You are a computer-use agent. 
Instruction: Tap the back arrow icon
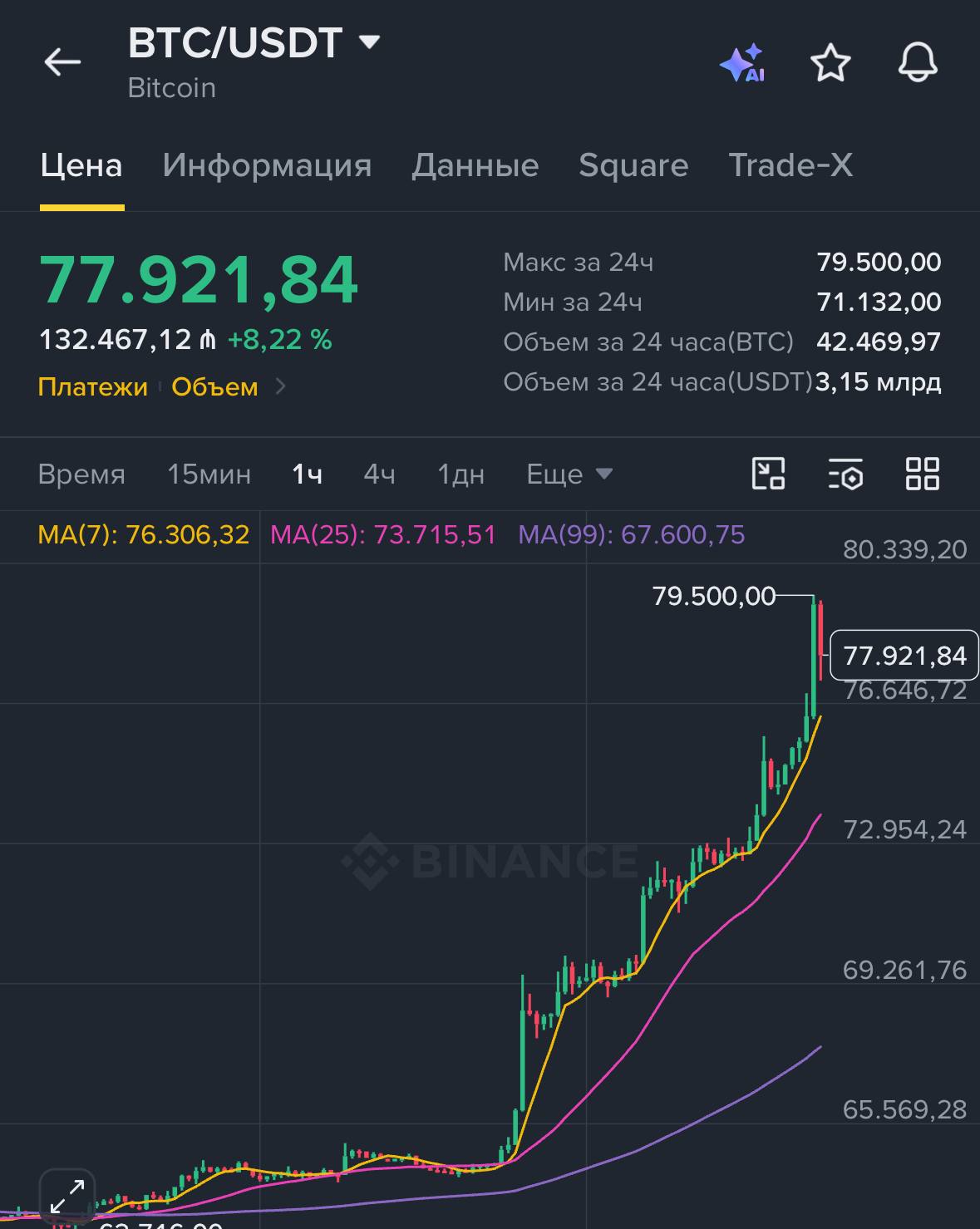pyautogui.click(x=62, y=62)
